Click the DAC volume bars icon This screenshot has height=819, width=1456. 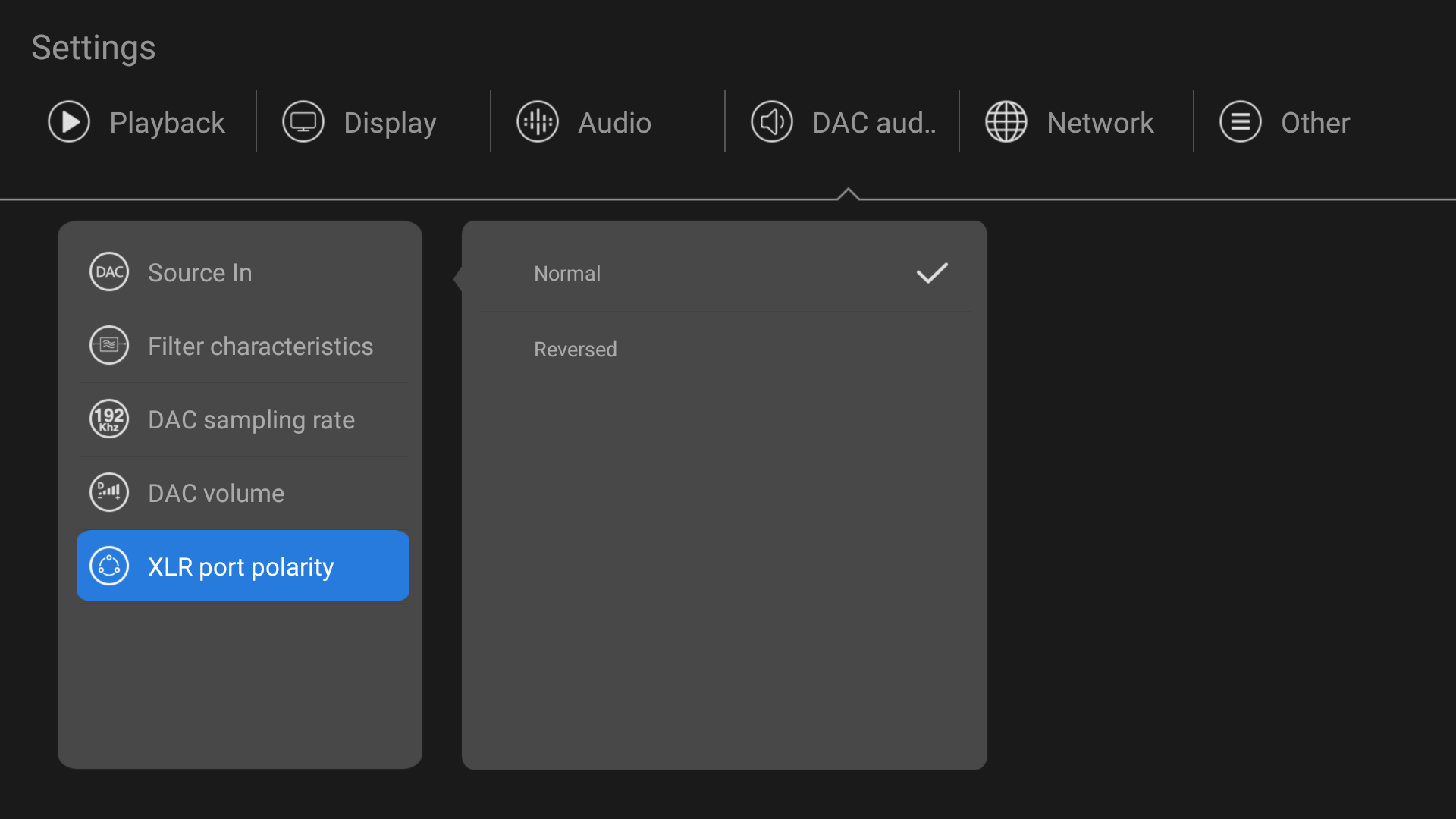[109, 493]
